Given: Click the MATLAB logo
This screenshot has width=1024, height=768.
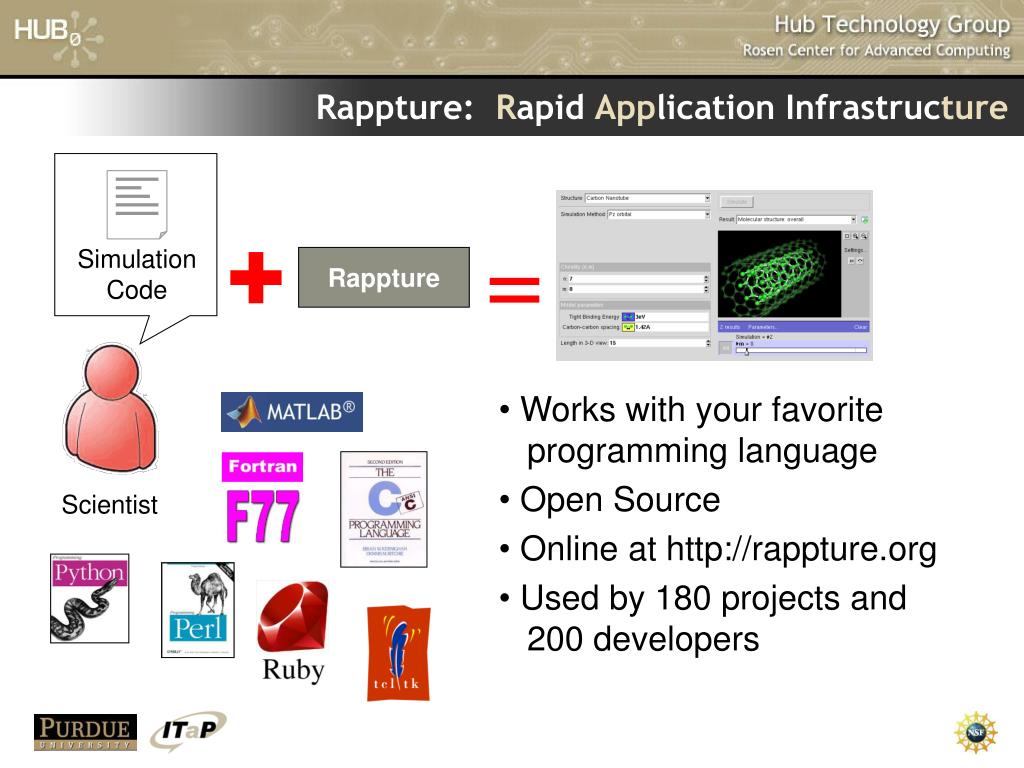Looking at the screenshot, I should [x=291, y=411].
